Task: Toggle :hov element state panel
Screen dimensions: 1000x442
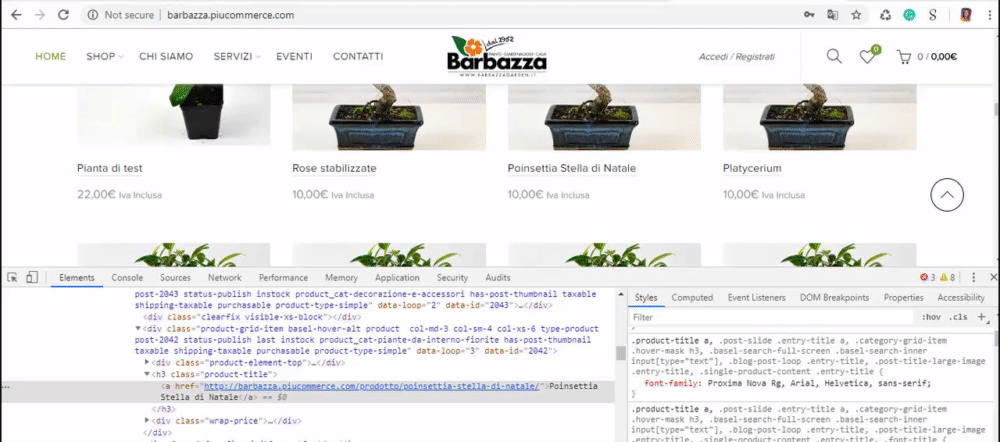Action: point(931,317)
